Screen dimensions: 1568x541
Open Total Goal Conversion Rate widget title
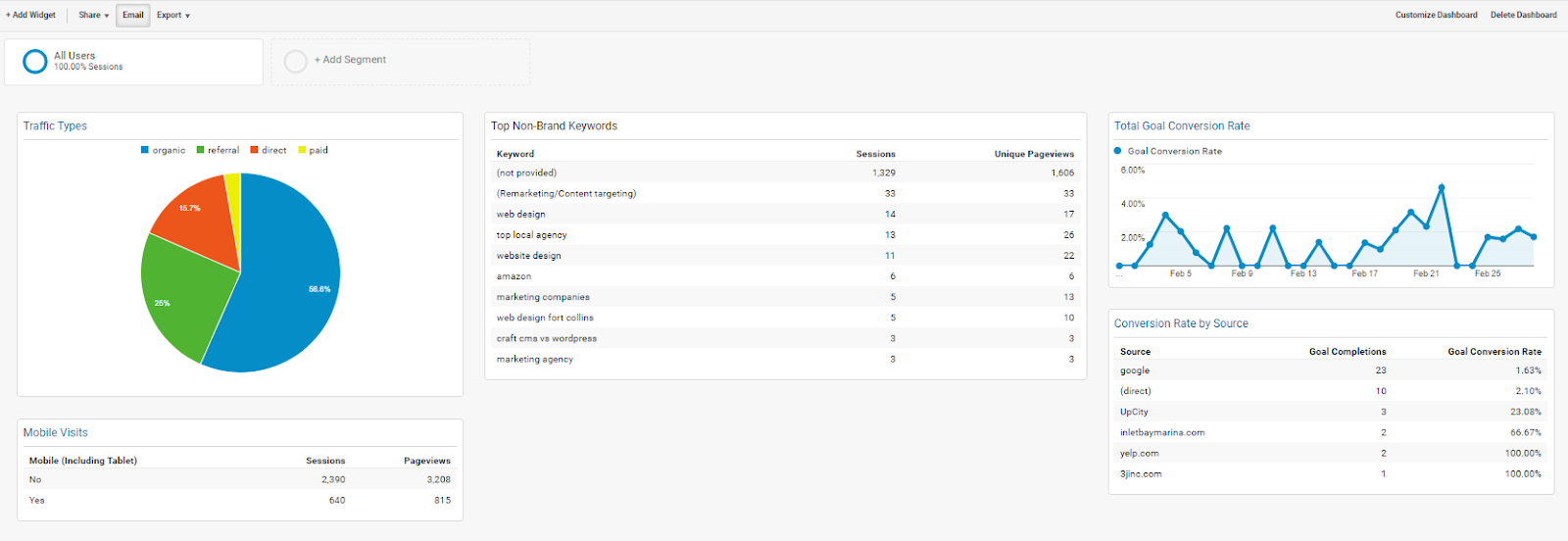1182,125
